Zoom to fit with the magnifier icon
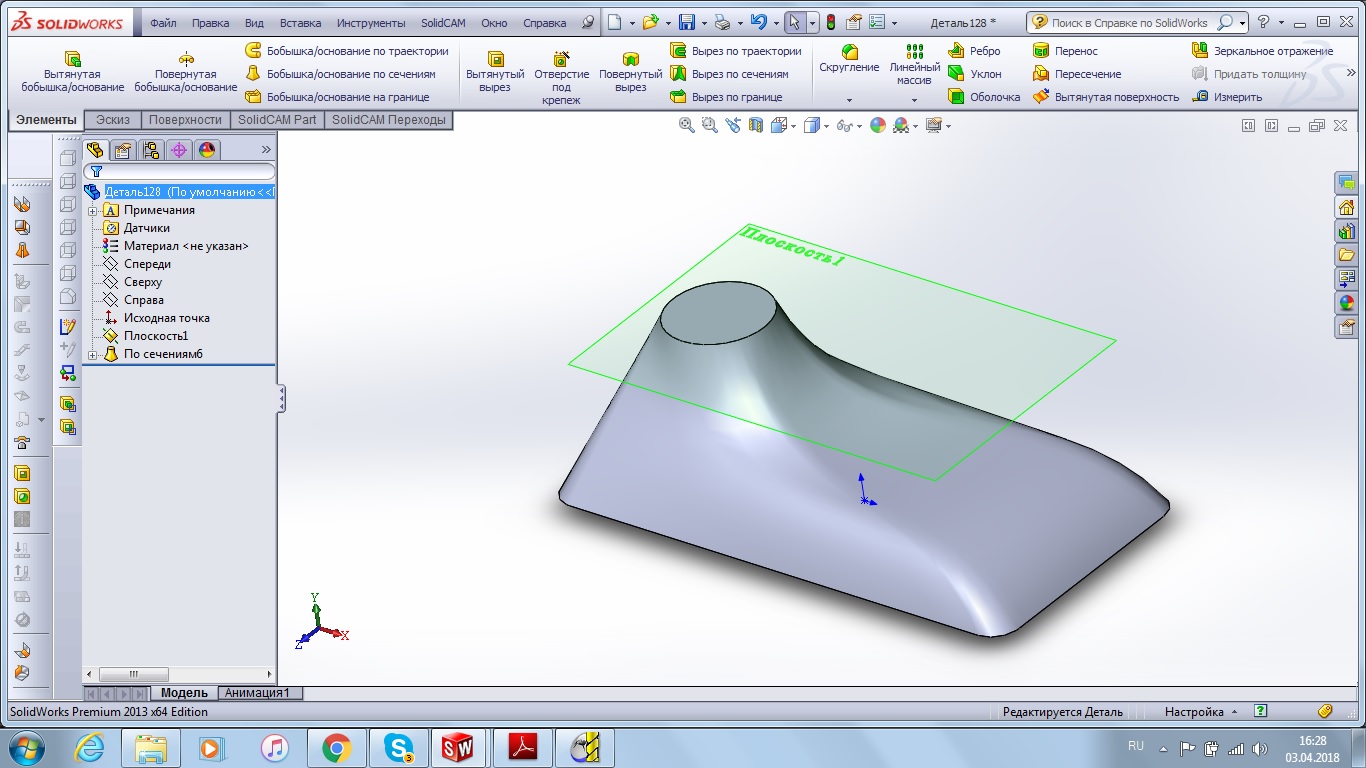The width and height of the screenshot is (1366, 768). pos(686,125)
